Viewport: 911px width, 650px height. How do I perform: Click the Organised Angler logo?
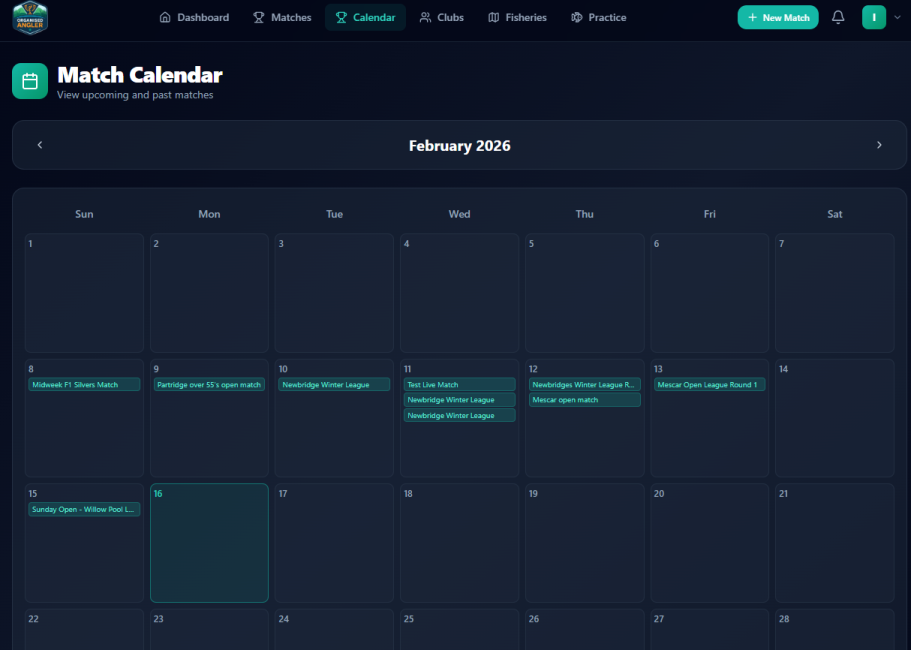pyautogui.click(x=30, y=18)
